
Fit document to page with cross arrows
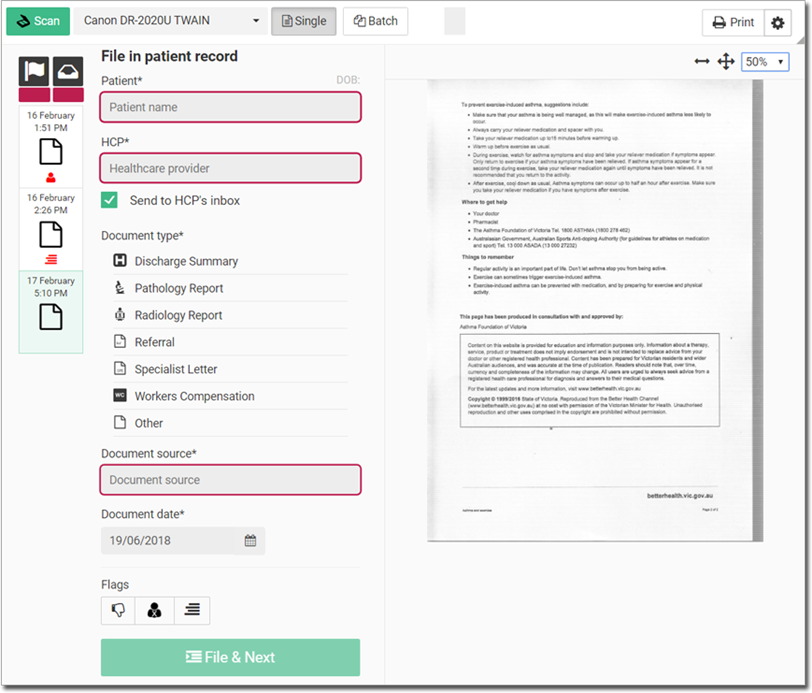pos(726,62)
